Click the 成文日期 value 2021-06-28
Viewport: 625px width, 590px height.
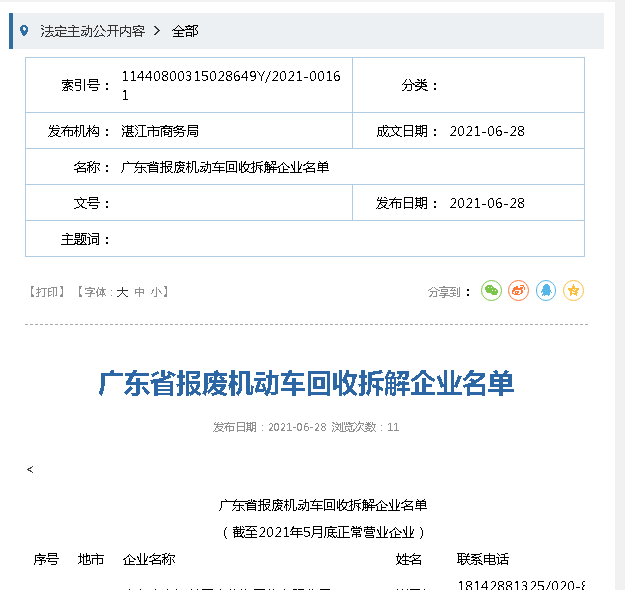pos(487,131)
